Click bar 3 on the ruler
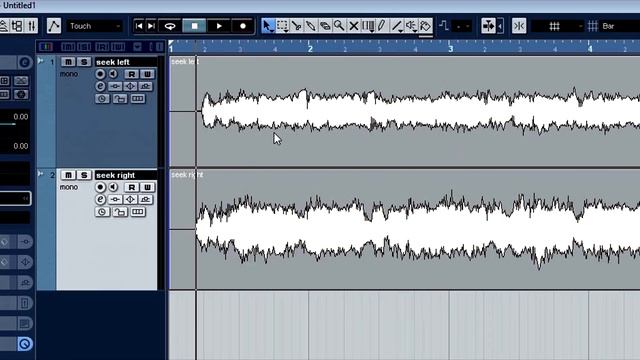 450,49
